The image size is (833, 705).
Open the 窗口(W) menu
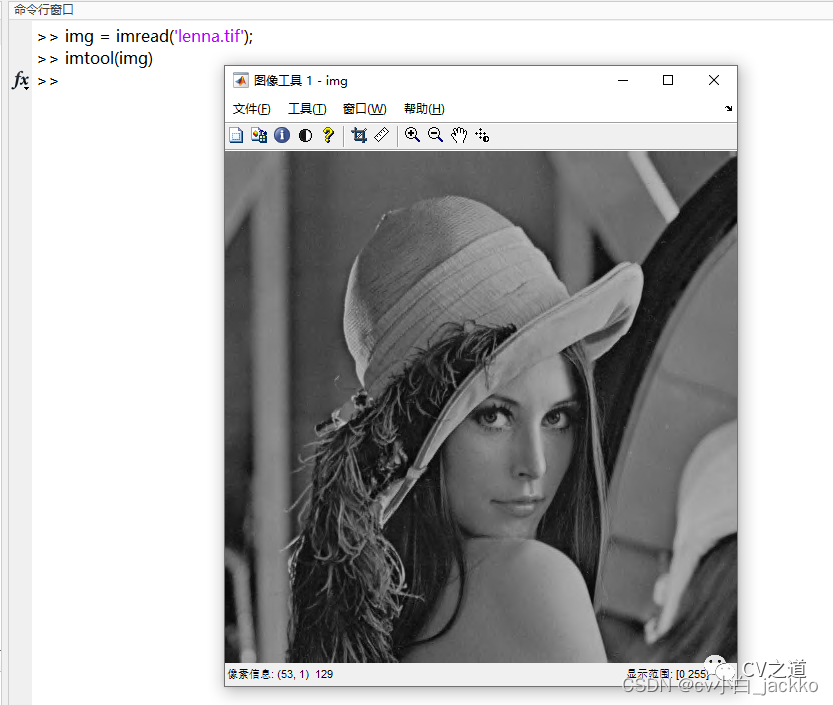pos(364,109)
